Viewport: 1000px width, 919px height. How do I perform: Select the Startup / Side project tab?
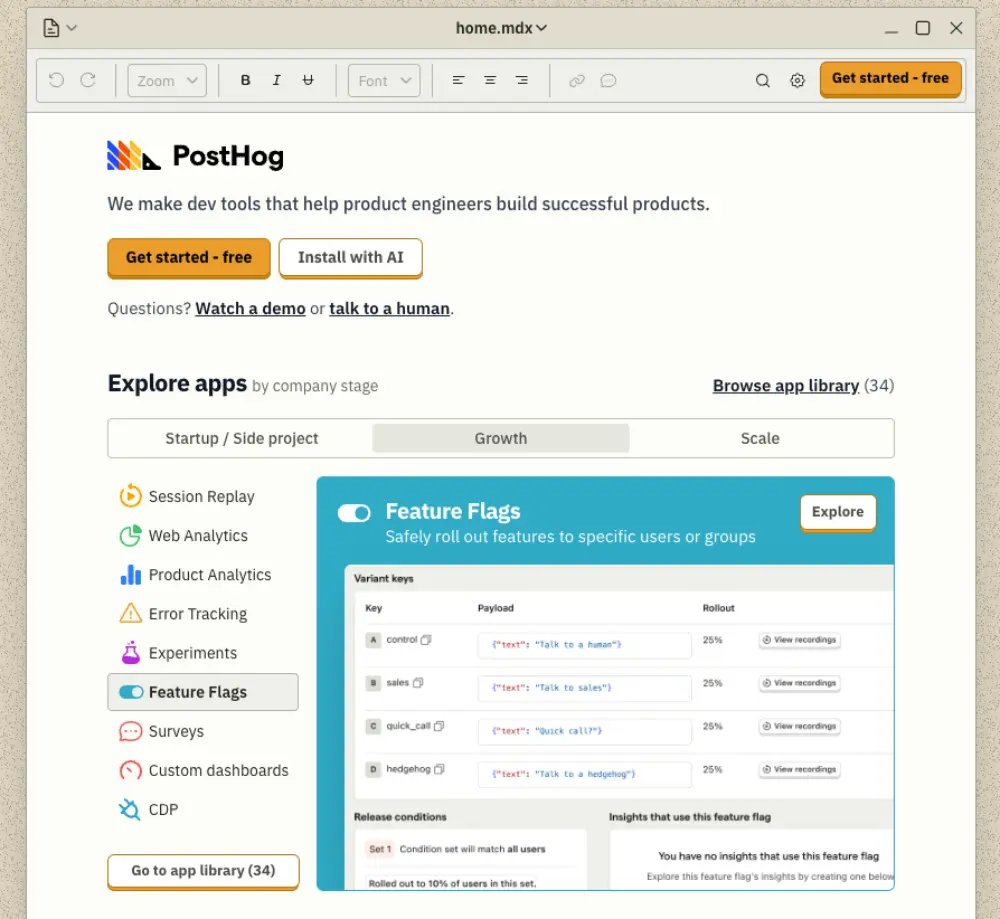tap(240, 438)
